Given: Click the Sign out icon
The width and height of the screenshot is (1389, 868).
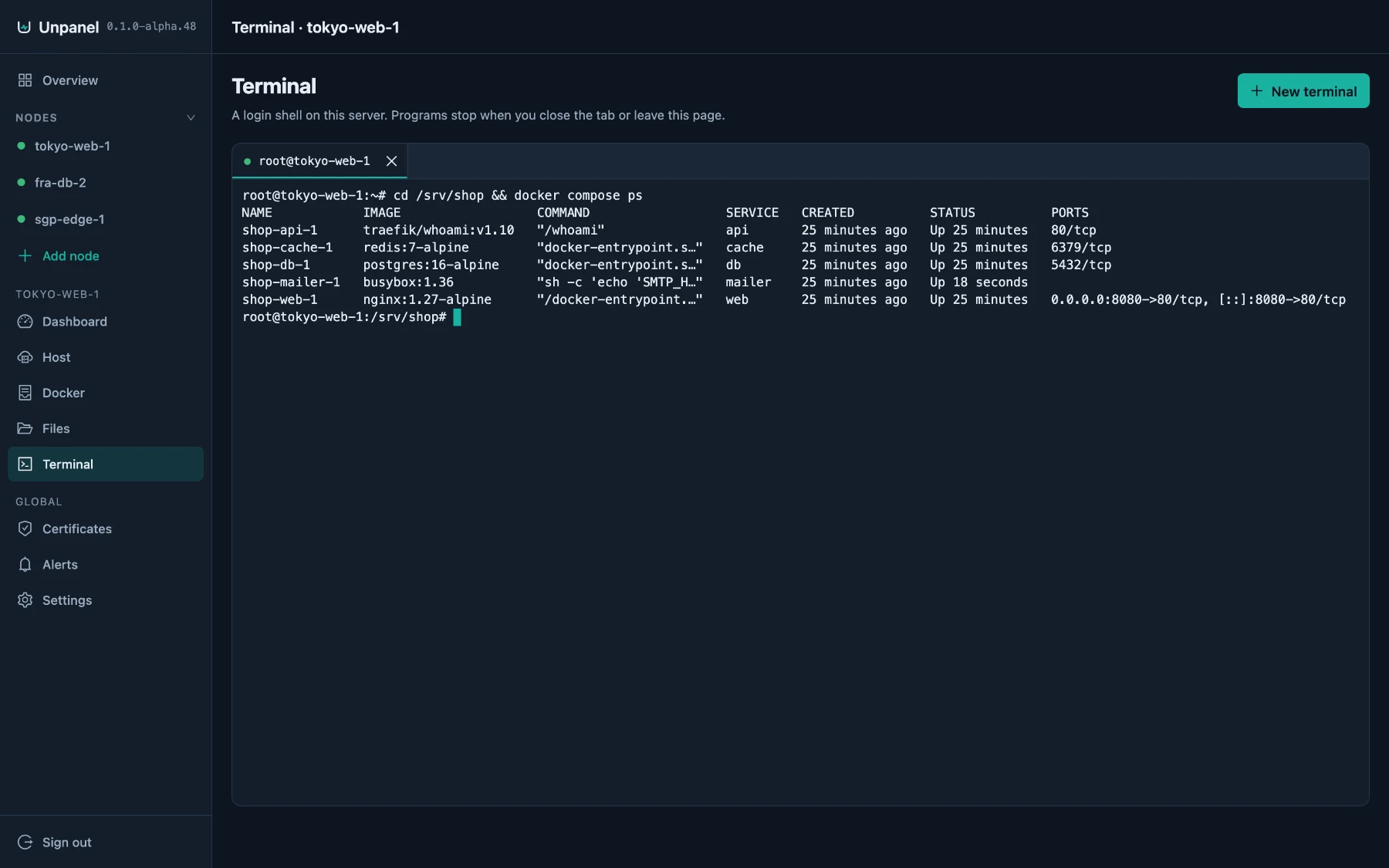Looking at the screenshot, I should tap(25, 842).
